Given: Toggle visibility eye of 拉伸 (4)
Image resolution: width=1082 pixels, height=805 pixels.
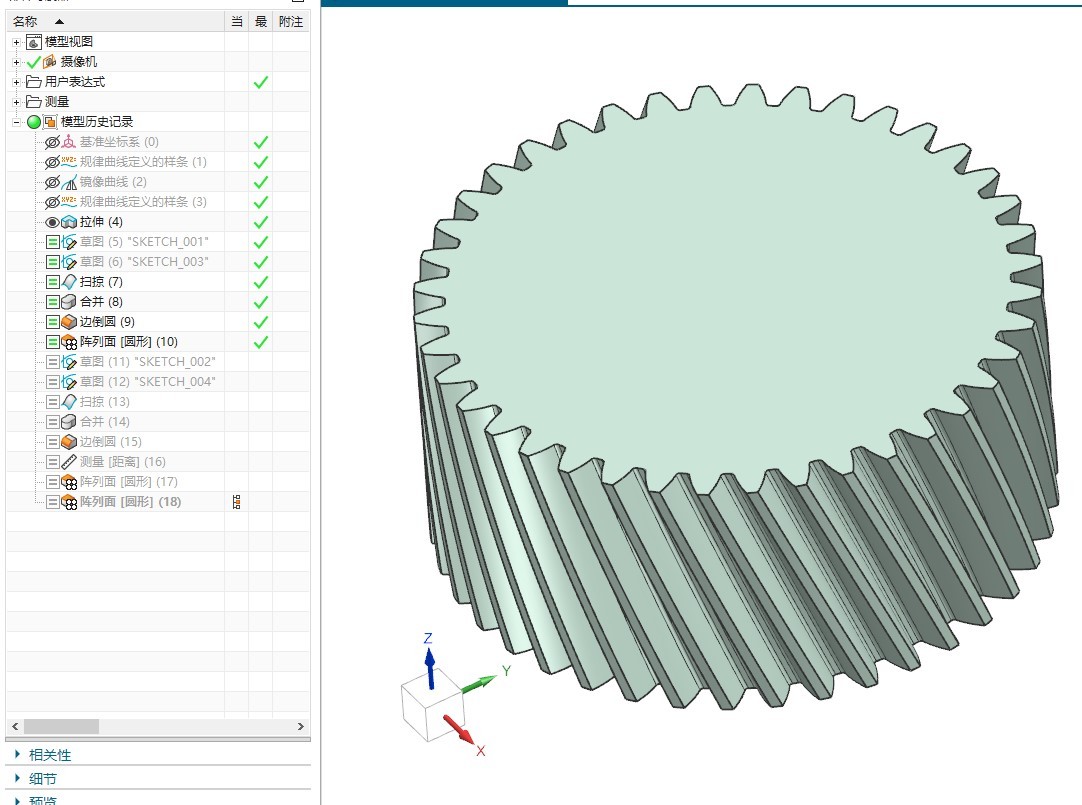Looking at the screenshot, I should 52,222.
